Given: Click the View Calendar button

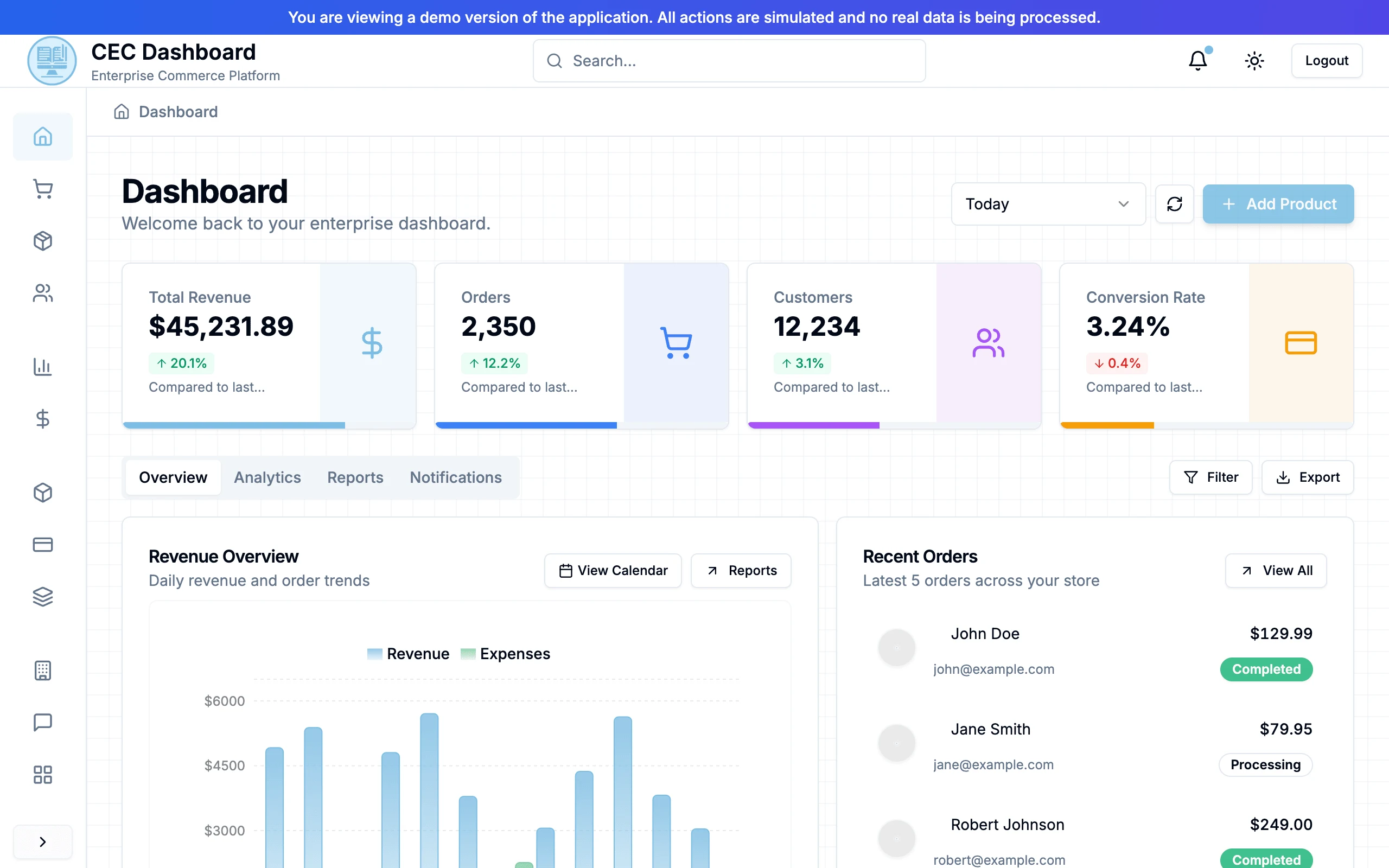Looking at the screenshot, I should pos(613,570).
